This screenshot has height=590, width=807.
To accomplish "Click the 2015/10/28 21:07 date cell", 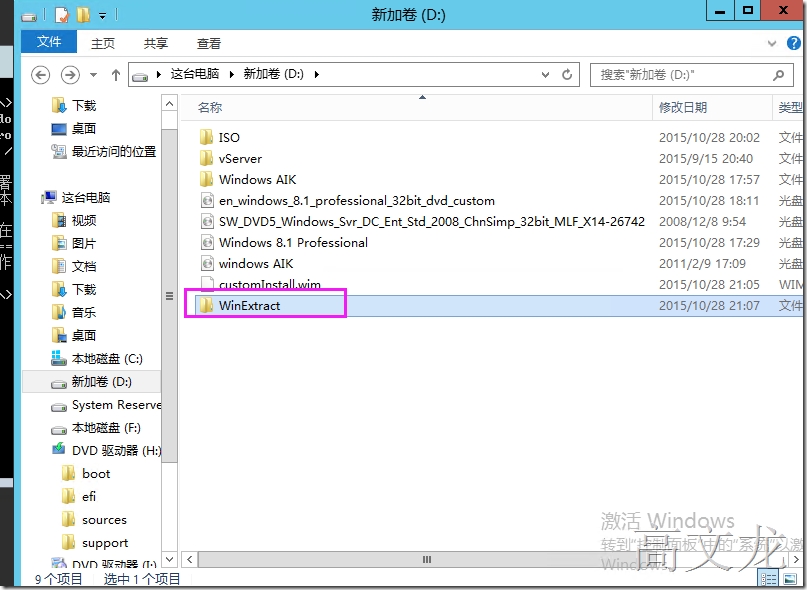I will tap(709, 306).
